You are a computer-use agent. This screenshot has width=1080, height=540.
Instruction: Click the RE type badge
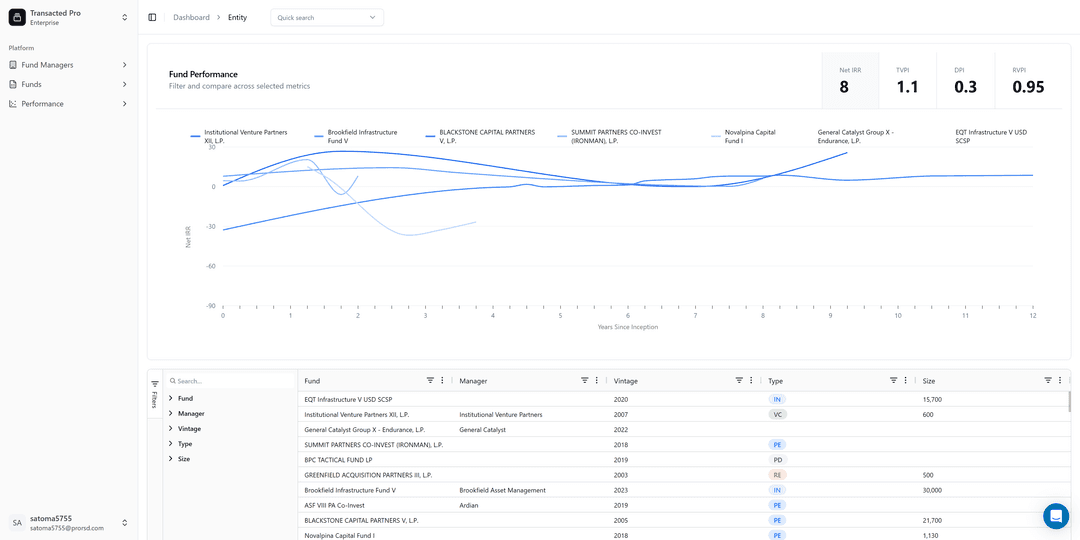(777, 475)
